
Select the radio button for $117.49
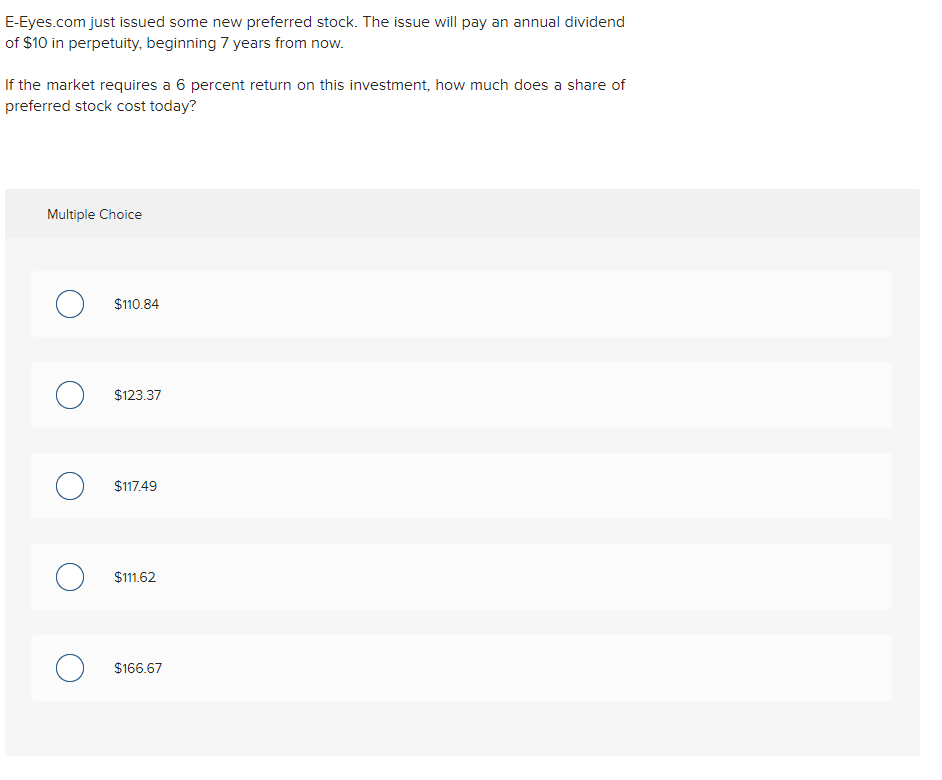[x=69, y=486]
